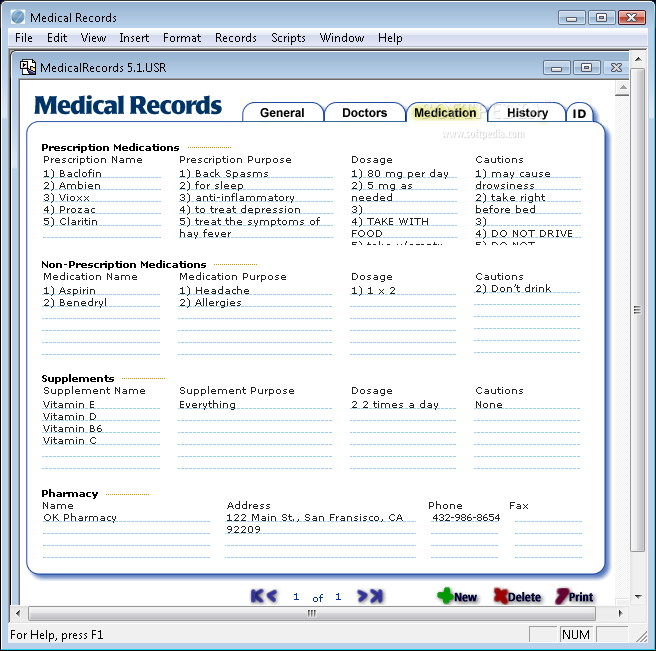
Task: Click the Print button
Action: click(574, 596)
